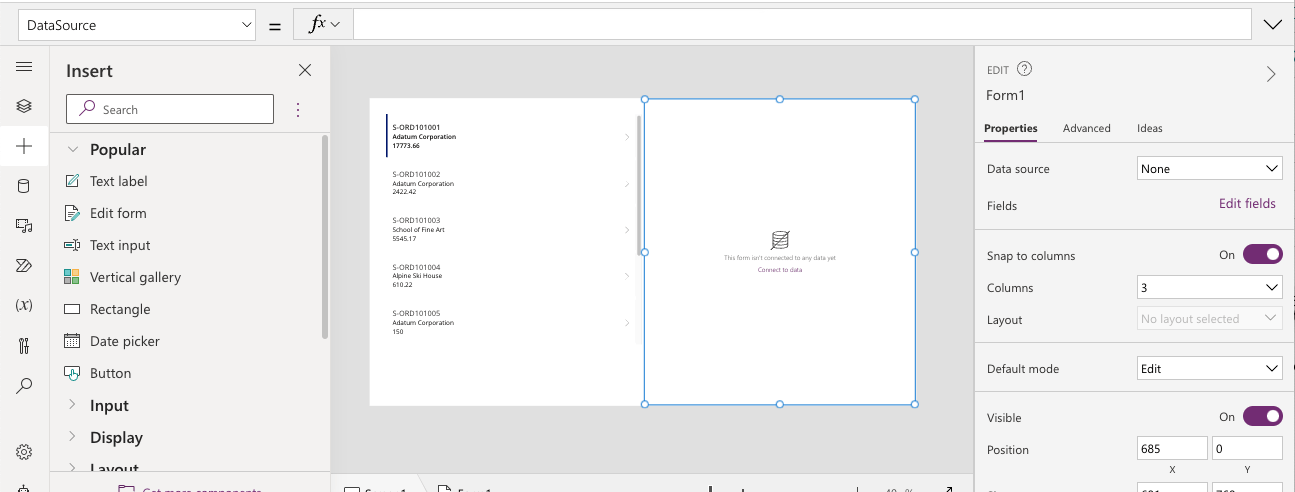Switch to the Properties tab

click(x=1010, y=128)
